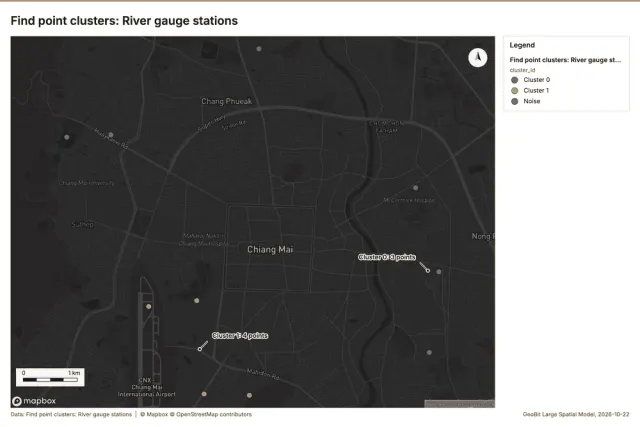Click the 'Data: Find point clusters' footer text
Screen dimensions: 640x427
pyautogui.click(x=71, y=414)
